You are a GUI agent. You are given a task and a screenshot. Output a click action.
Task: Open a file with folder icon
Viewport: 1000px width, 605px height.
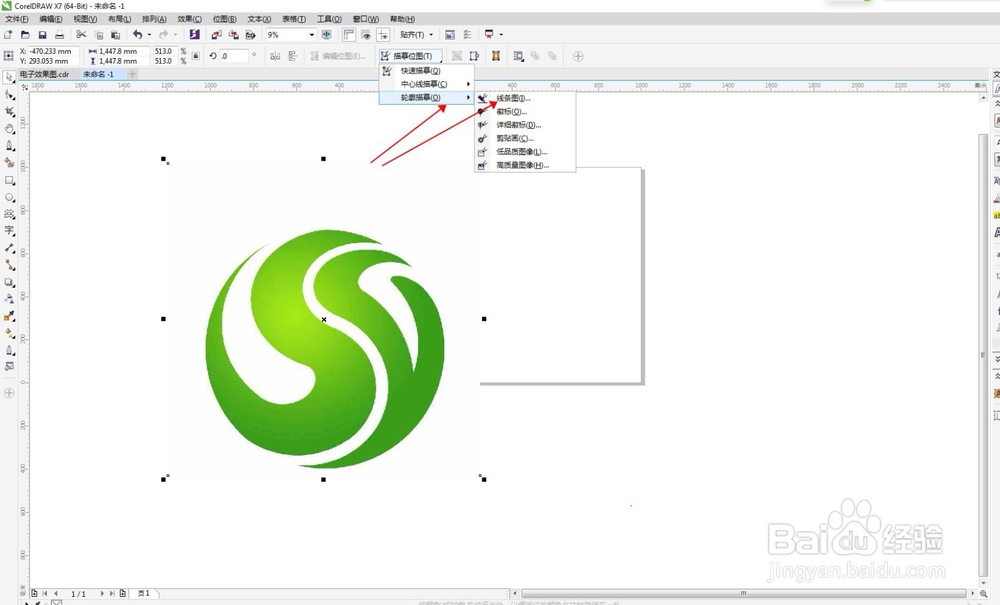[x=26, y=34]
